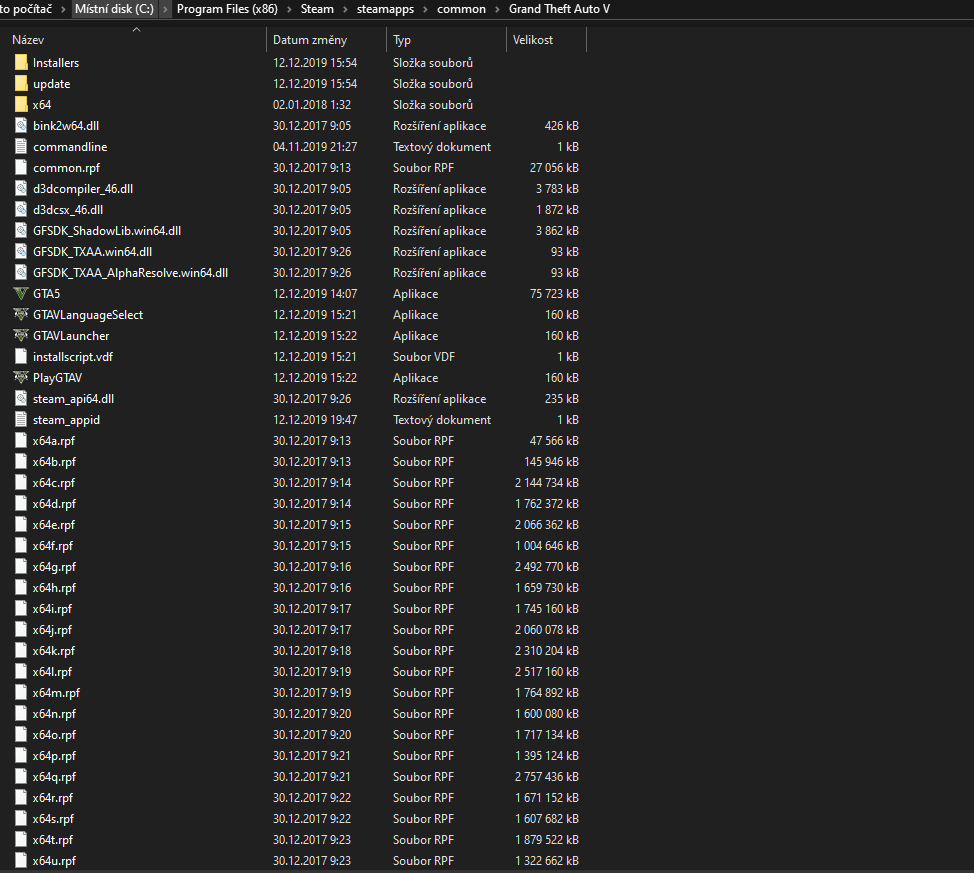Select the x64q.rpf file name
The width and height of the screenshot is (974, 873).
pos(55,777)
